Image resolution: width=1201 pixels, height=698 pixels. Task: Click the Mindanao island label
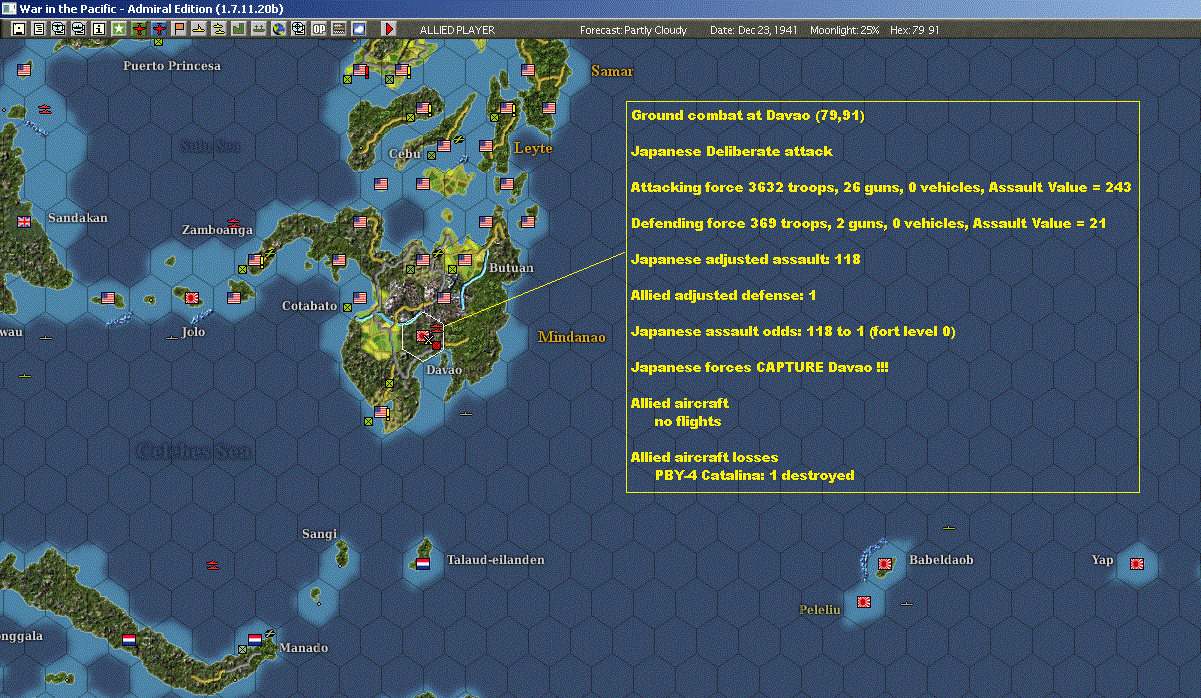click(572, 337)
